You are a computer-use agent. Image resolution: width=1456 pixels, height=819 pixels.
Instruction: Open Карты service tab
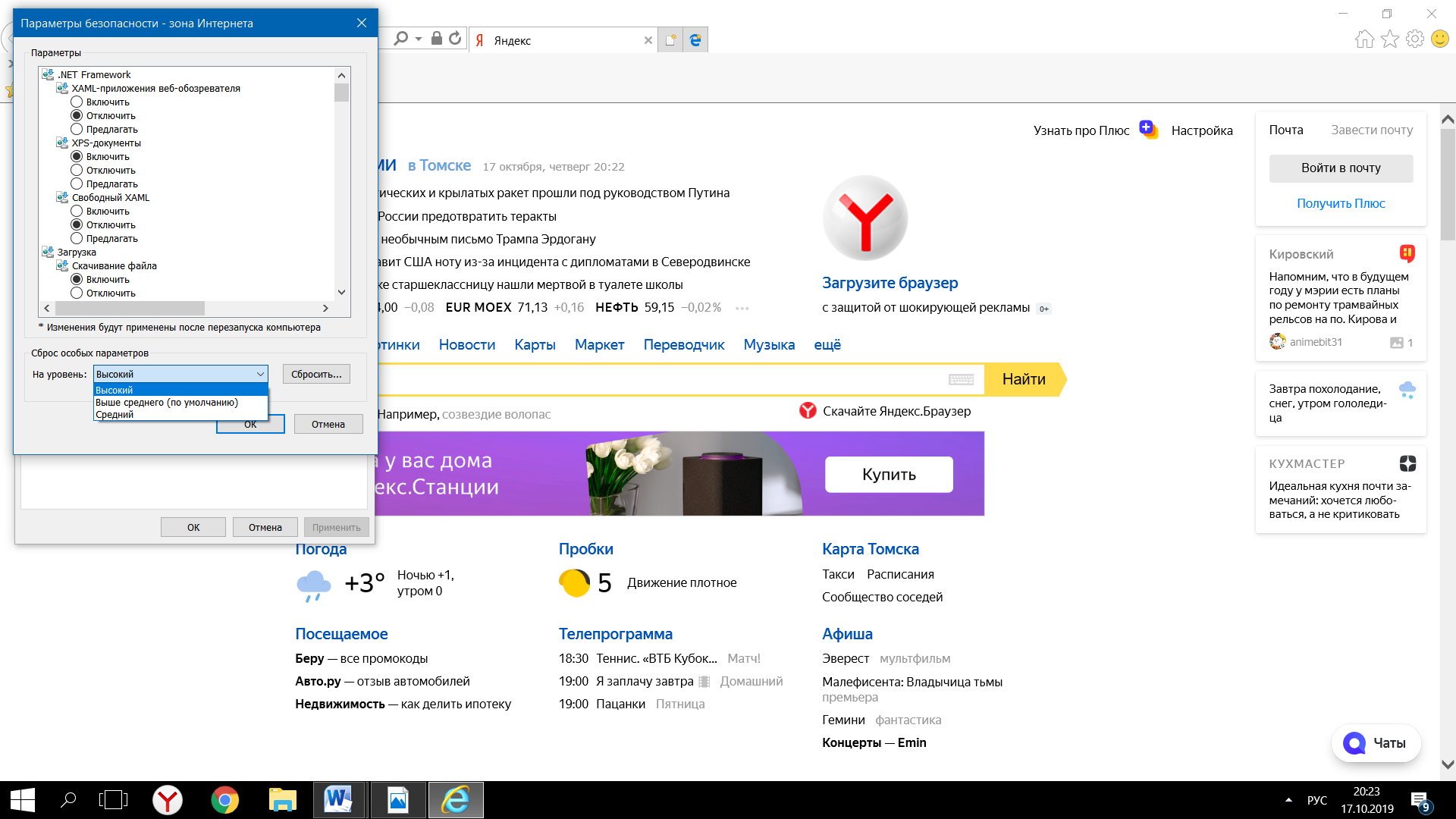[x=535, y=344]
